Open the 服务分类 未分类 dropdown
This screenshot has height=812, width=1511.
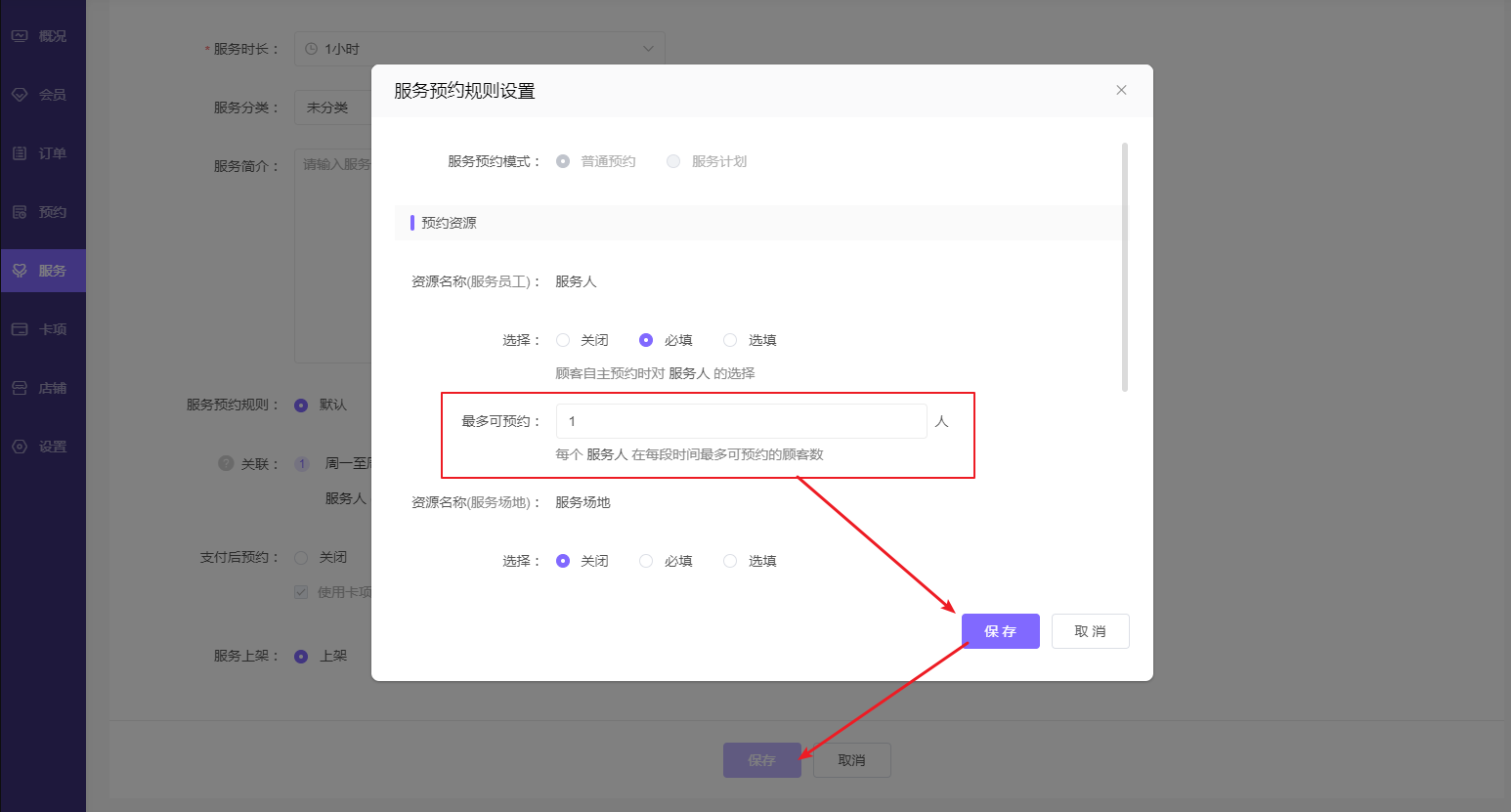tap(333, 107)
